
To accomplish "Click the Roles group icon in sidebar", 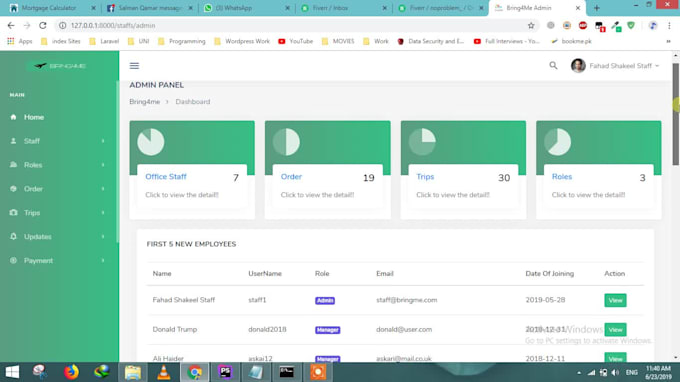I will coord(13,165).
